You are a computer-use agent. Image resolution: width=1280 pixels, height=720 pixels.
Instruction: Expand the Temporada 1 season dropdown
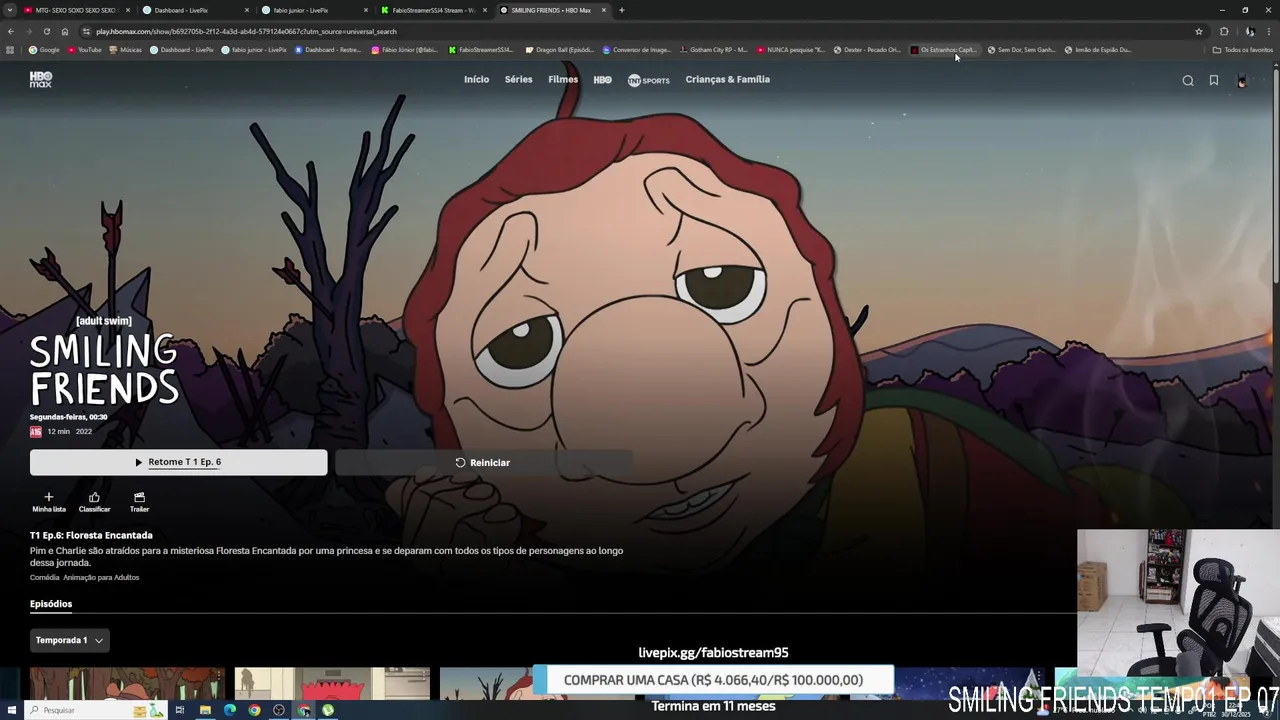click(69, 640)
